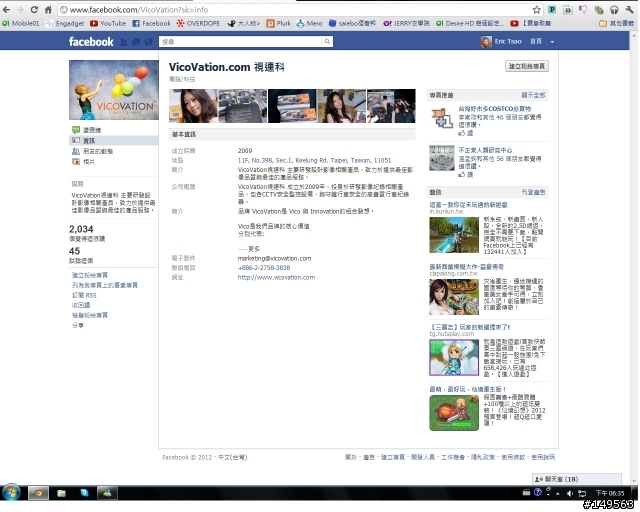This screenshot has width=640, height=512.
Task: Open friend requests icon in Facebook bar
Action: click(x=123, y=42)
